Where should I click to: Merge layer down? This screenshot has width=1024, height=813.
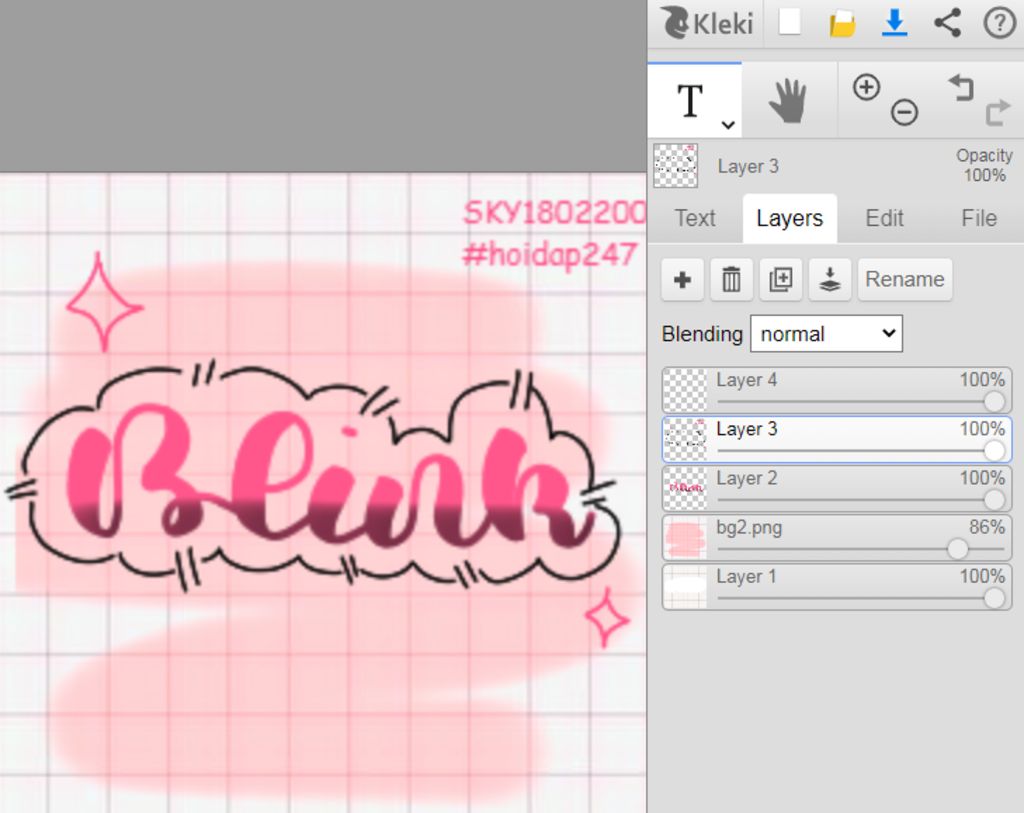click(829, 279)
